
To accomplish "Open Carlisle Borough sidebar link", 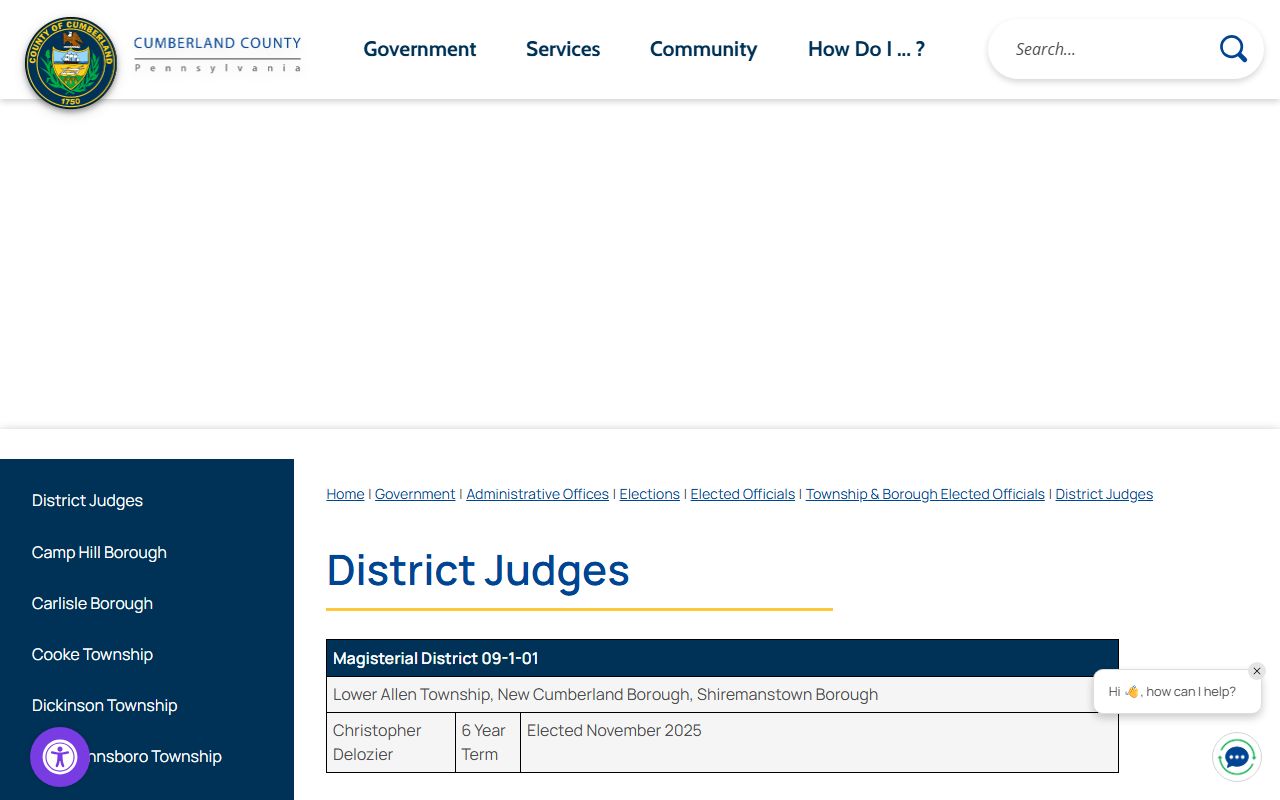I will click(x=92, y=603).
